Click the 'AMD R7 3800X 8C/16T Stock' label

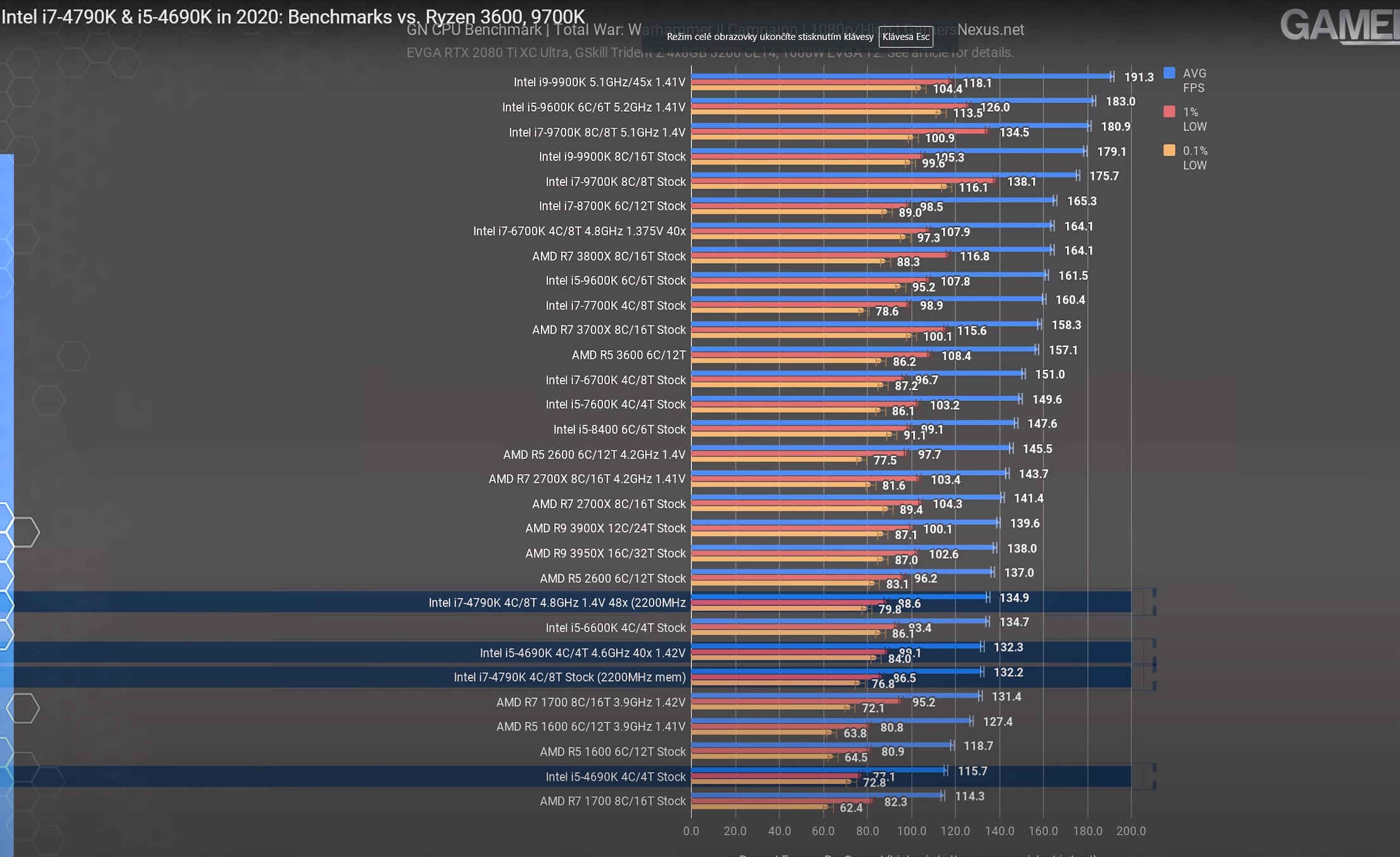pyautogui.click(x=609, y=256)
